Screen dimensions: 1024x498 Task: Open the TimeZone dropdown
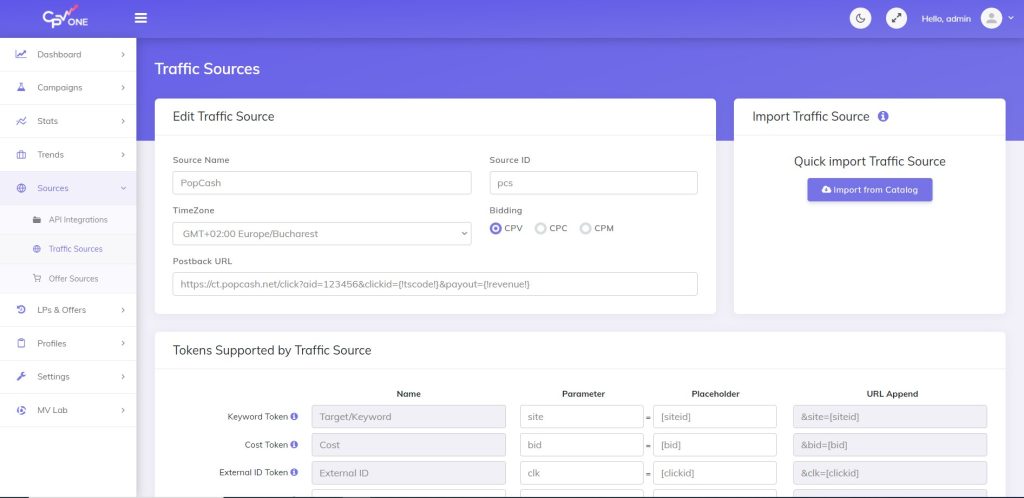[x=322, y=234]
